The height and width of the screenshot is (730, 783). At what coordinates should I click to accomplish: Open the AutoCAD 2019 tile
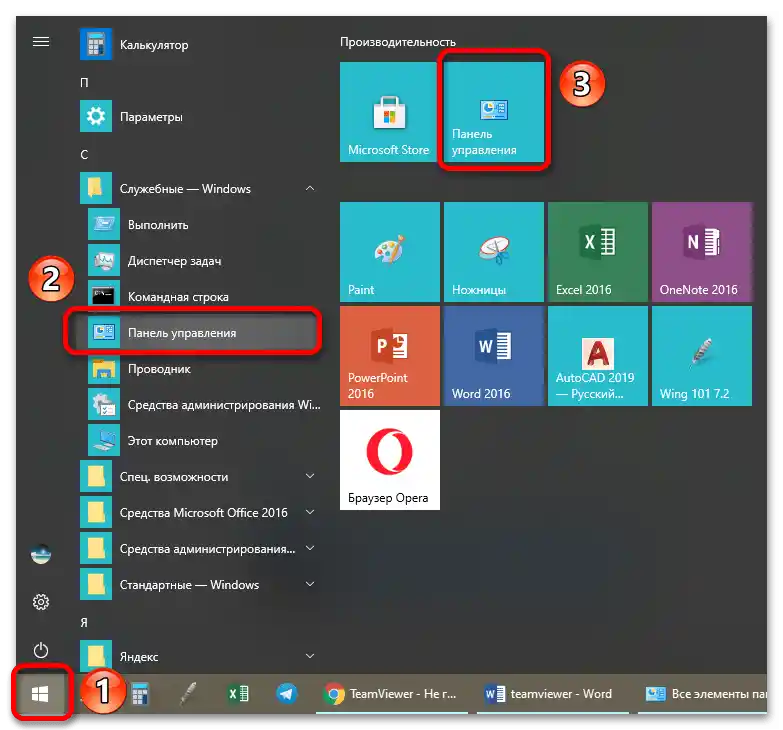click(598, 356)
